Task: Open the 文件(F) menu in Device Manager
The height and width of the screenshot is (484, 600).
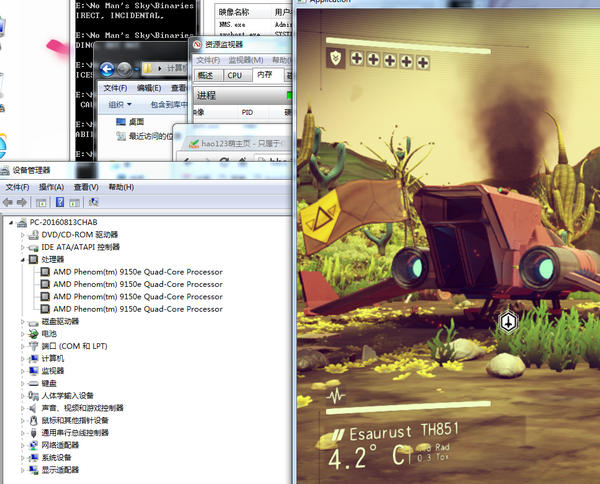Action: click(x=17, y=187)
